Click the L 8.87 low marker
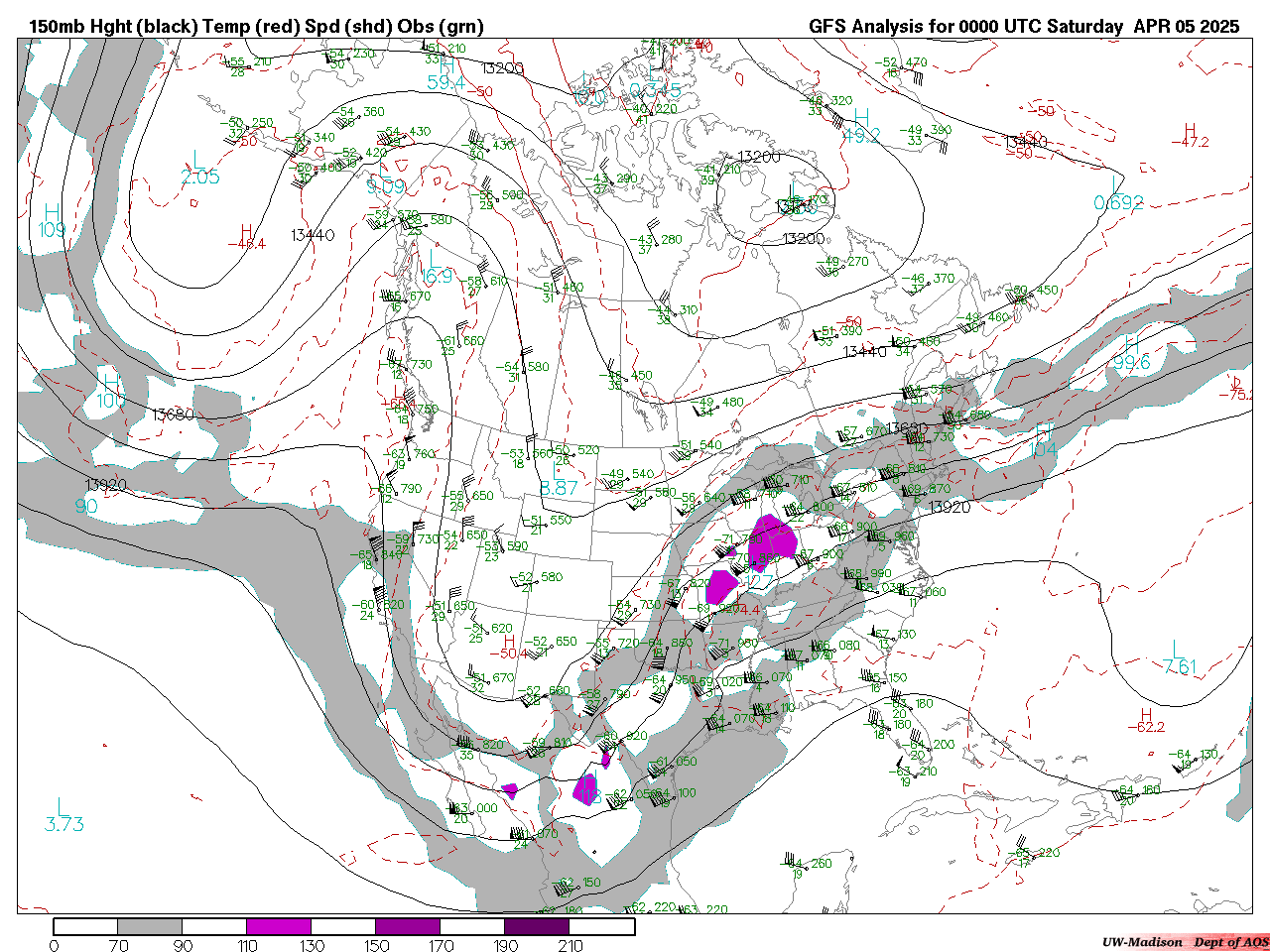1270x952 pixels. (559, 480)
